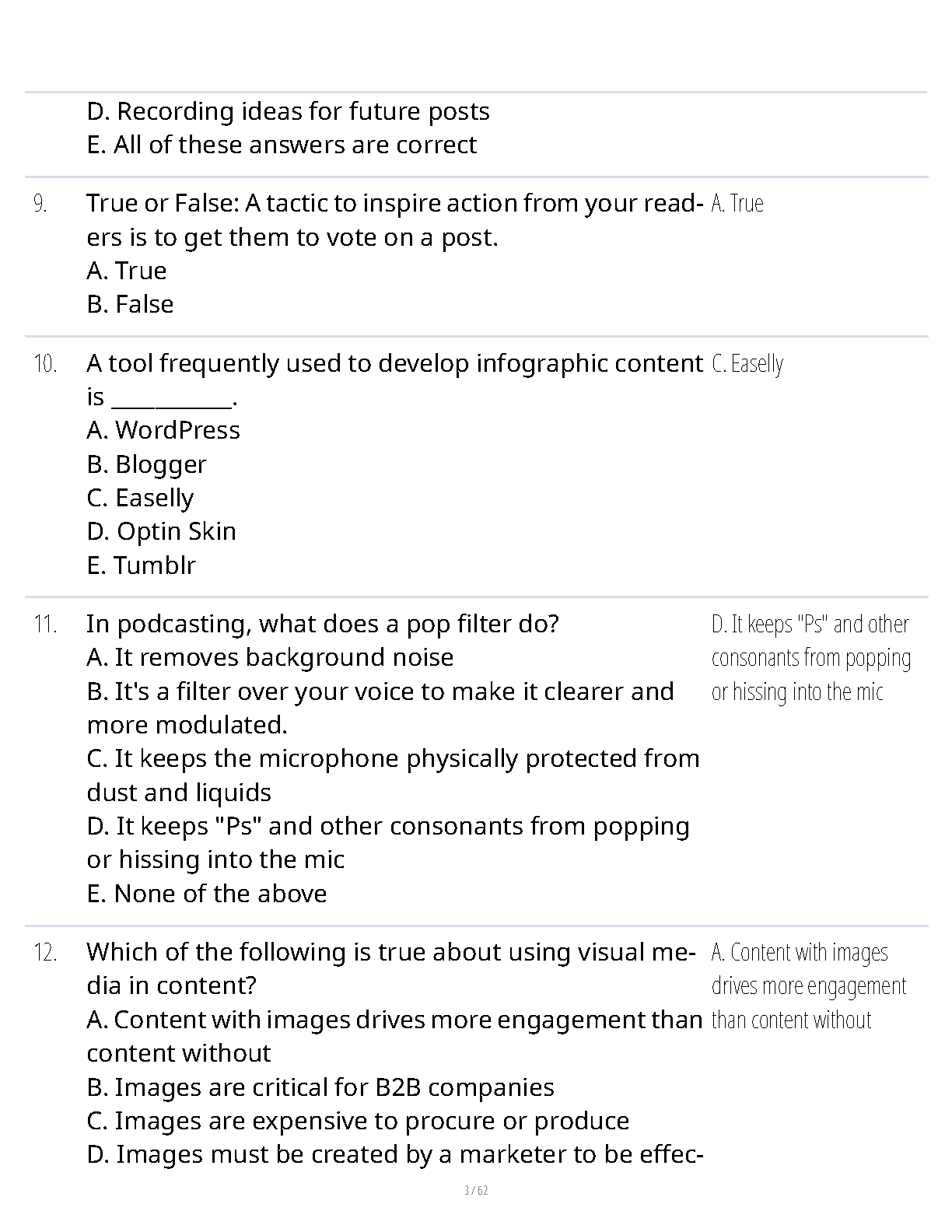Screen dimensions: 952x1232
Task: Click option E. None of the above
Action: 207,894
